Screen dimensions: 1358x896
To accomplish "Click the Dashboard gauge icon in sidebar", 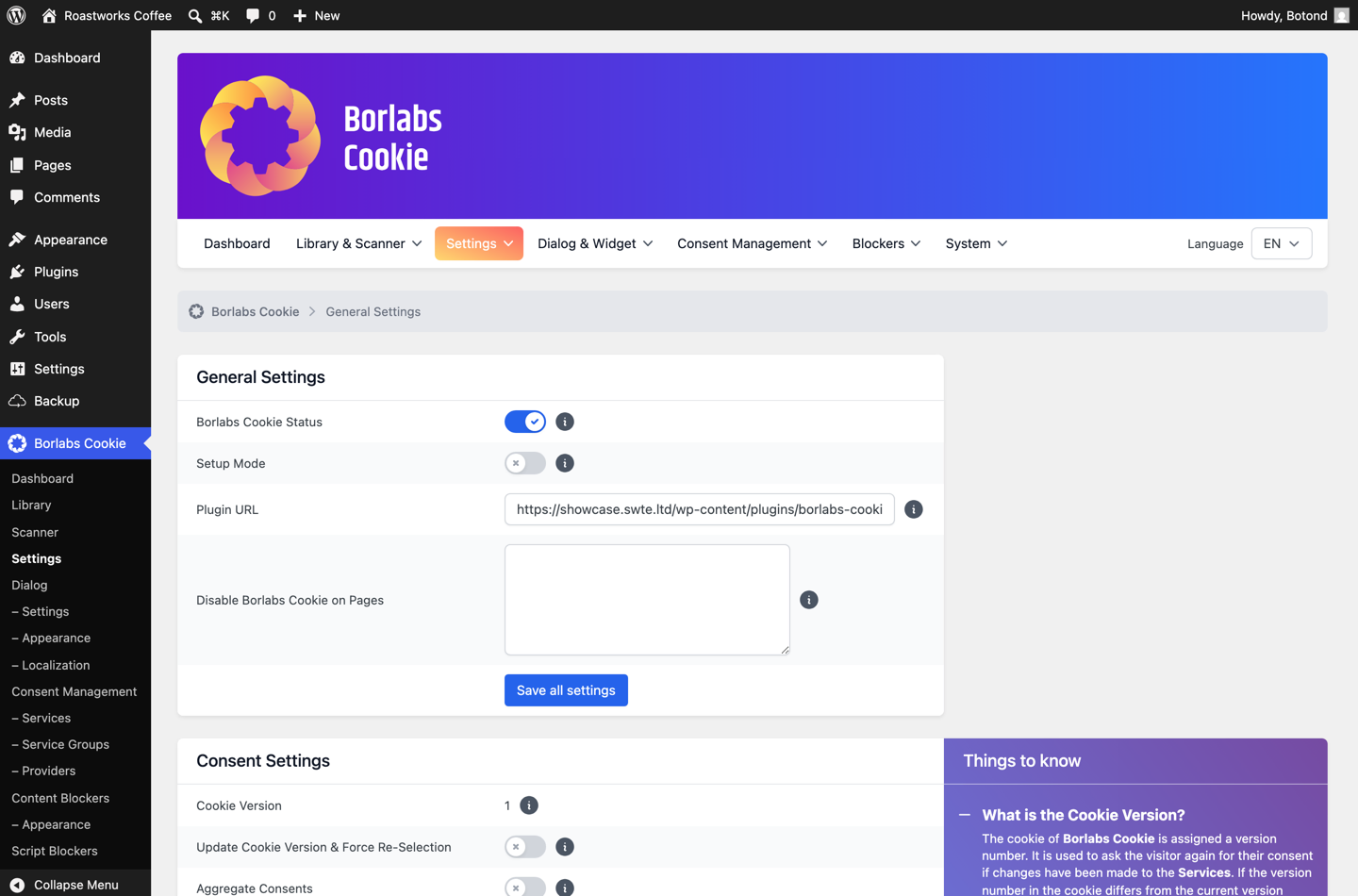I will pos(17,58).
